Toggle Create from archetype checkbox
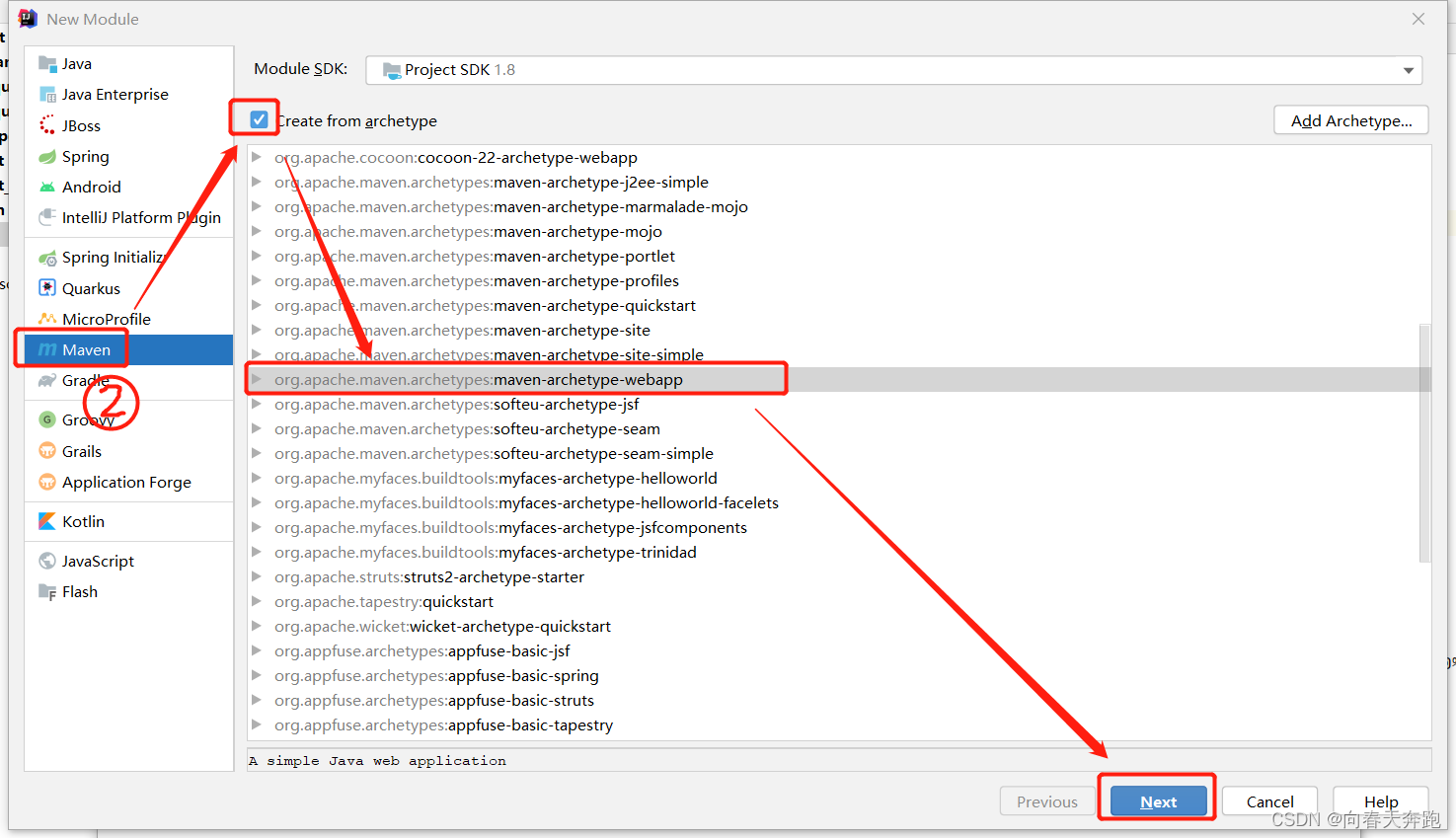This screenshot has width=1456, height=838. pos(259,119)
